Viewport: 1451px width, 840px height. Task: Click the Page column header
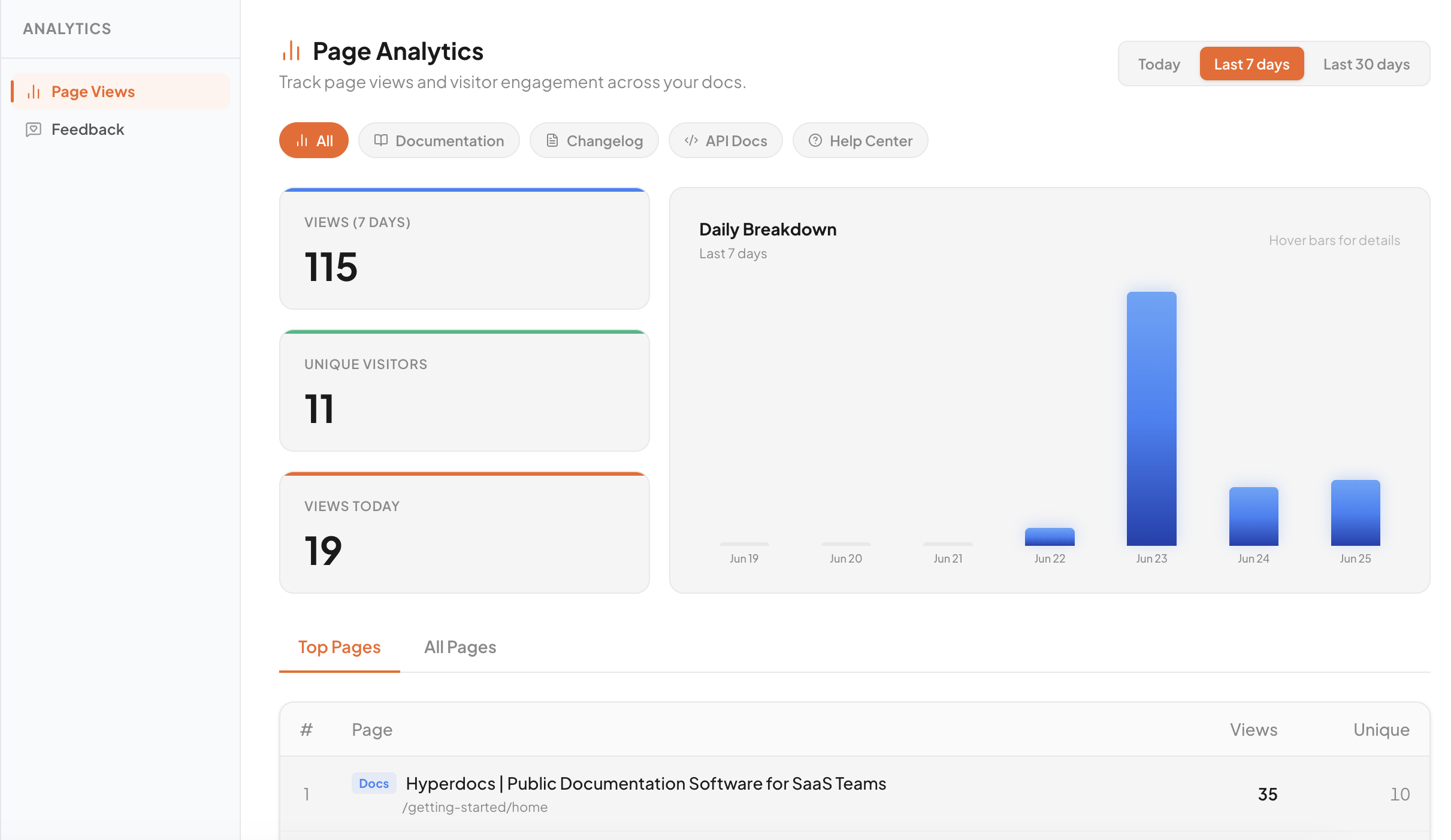coord(372,730)
